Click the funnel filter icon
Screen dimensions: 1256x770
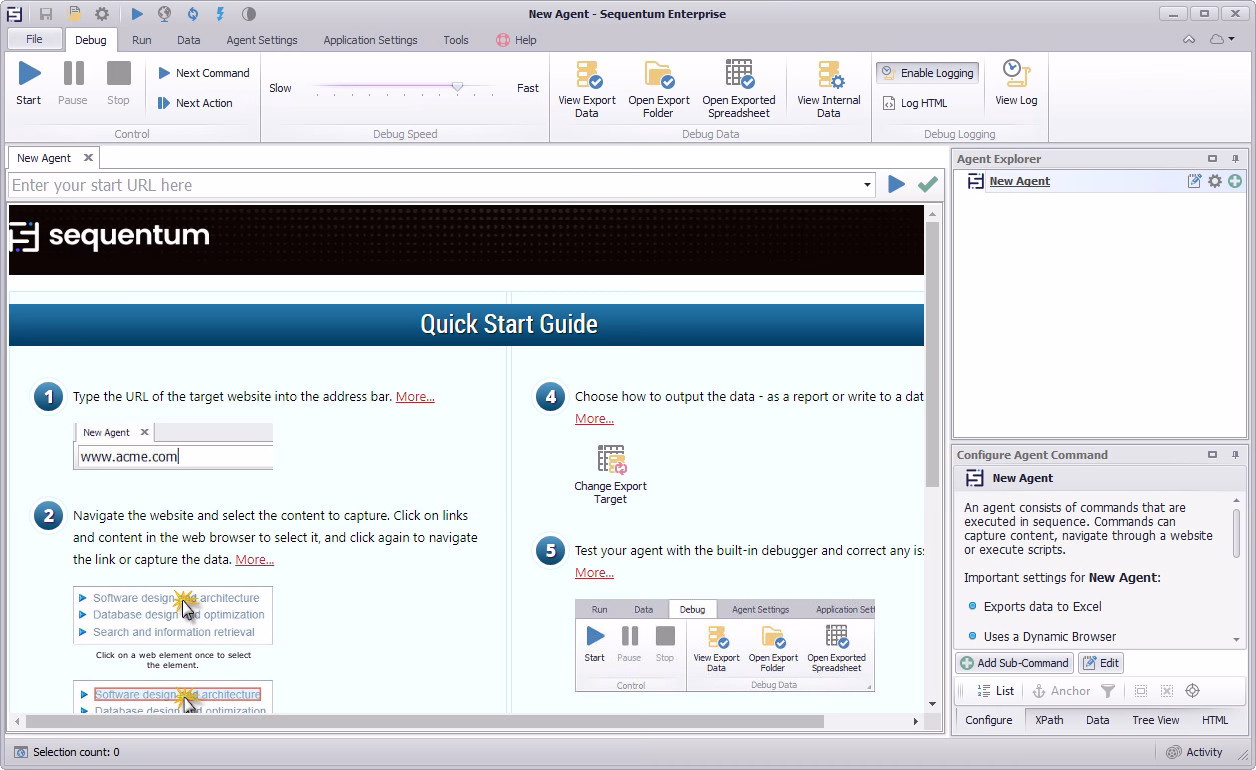click(x=1108, y=691)
